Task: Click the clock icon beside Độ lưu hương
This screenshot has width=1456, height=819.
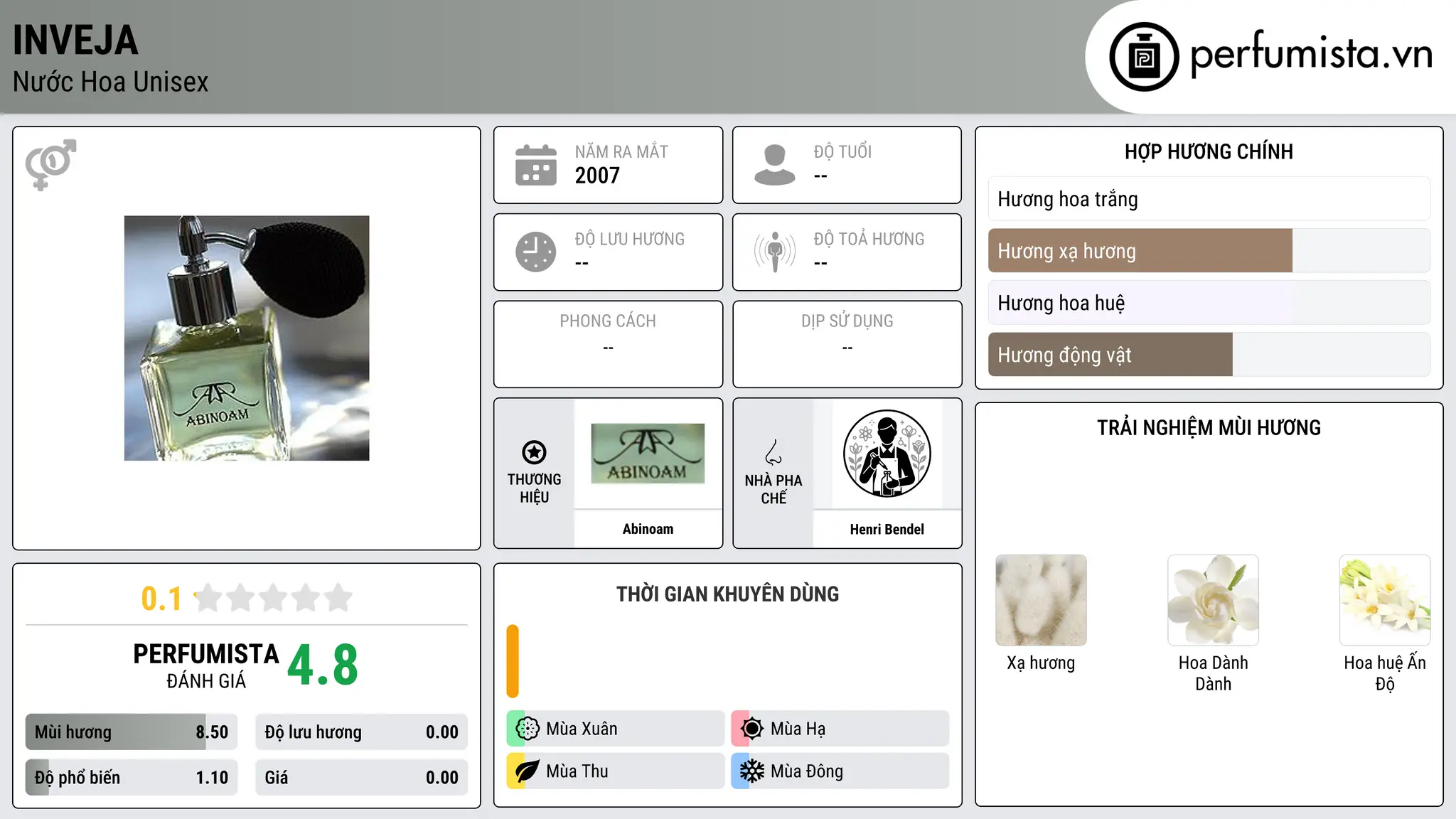Action: [x=536, y=252]
